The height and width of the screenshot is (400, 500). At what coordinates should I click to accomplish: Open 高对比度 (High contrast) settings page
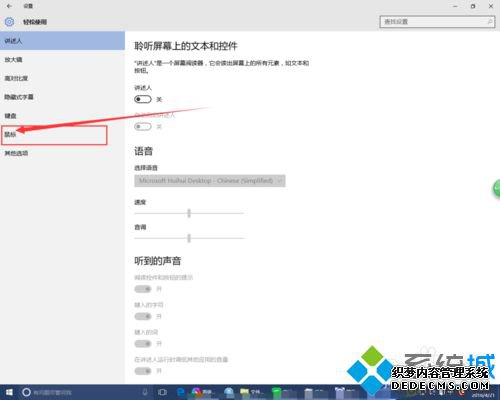[62, 78]
